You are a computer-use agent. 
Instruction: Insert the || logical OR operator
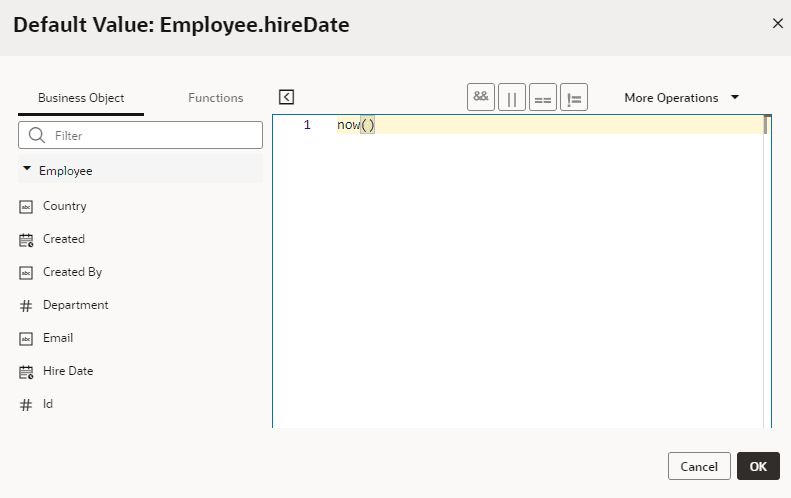click(x=512, y=97)
